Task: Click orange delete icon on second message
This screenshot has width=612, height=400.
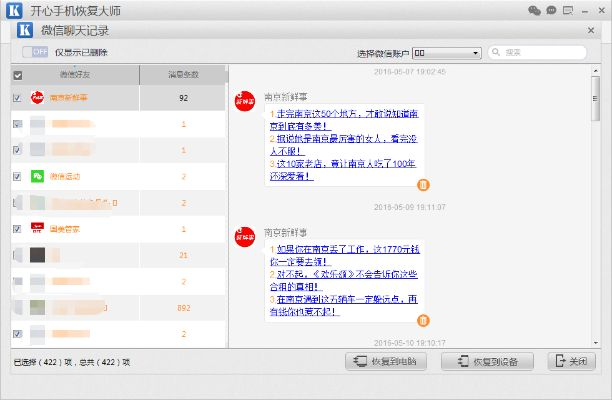Action: pyautogui.click(x=423, y=320)
